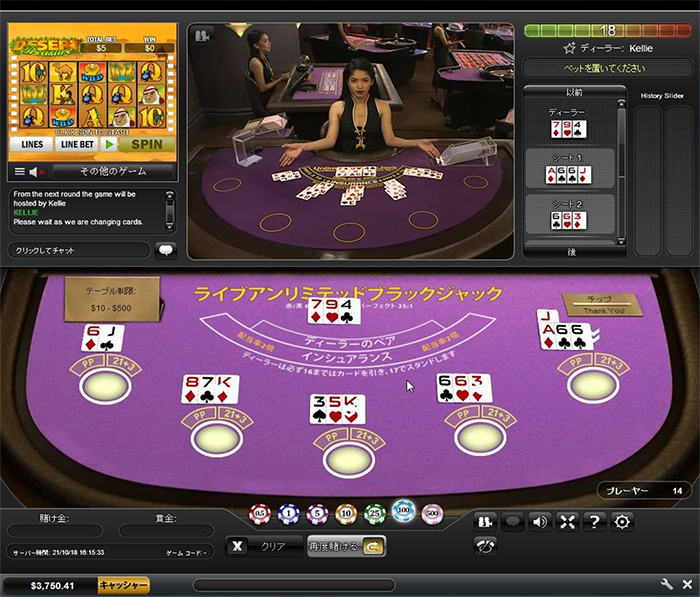Open game settings gear icon
Screen dimensions: 700x597
(622, 521)
